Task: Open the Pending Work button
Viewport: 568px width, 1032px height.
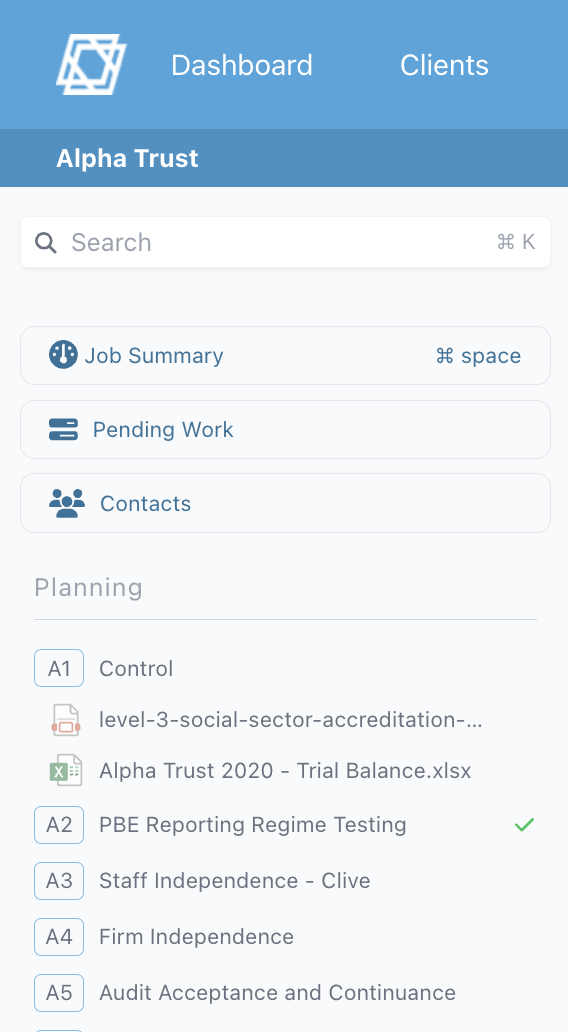Action: click(x=286, y=429)
